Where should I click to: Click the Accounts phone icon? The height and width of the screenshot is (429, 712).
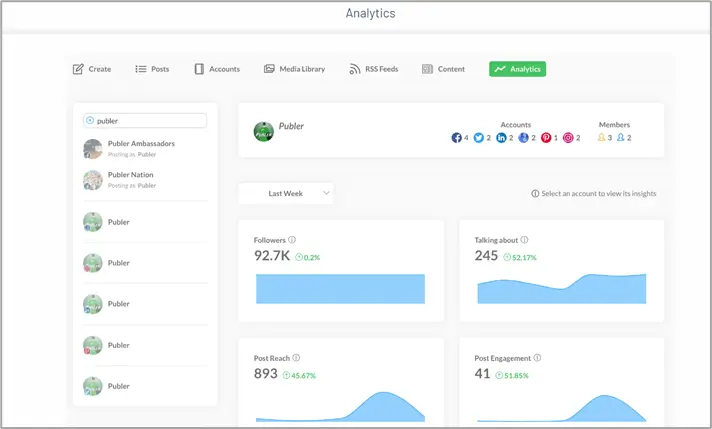199,69
